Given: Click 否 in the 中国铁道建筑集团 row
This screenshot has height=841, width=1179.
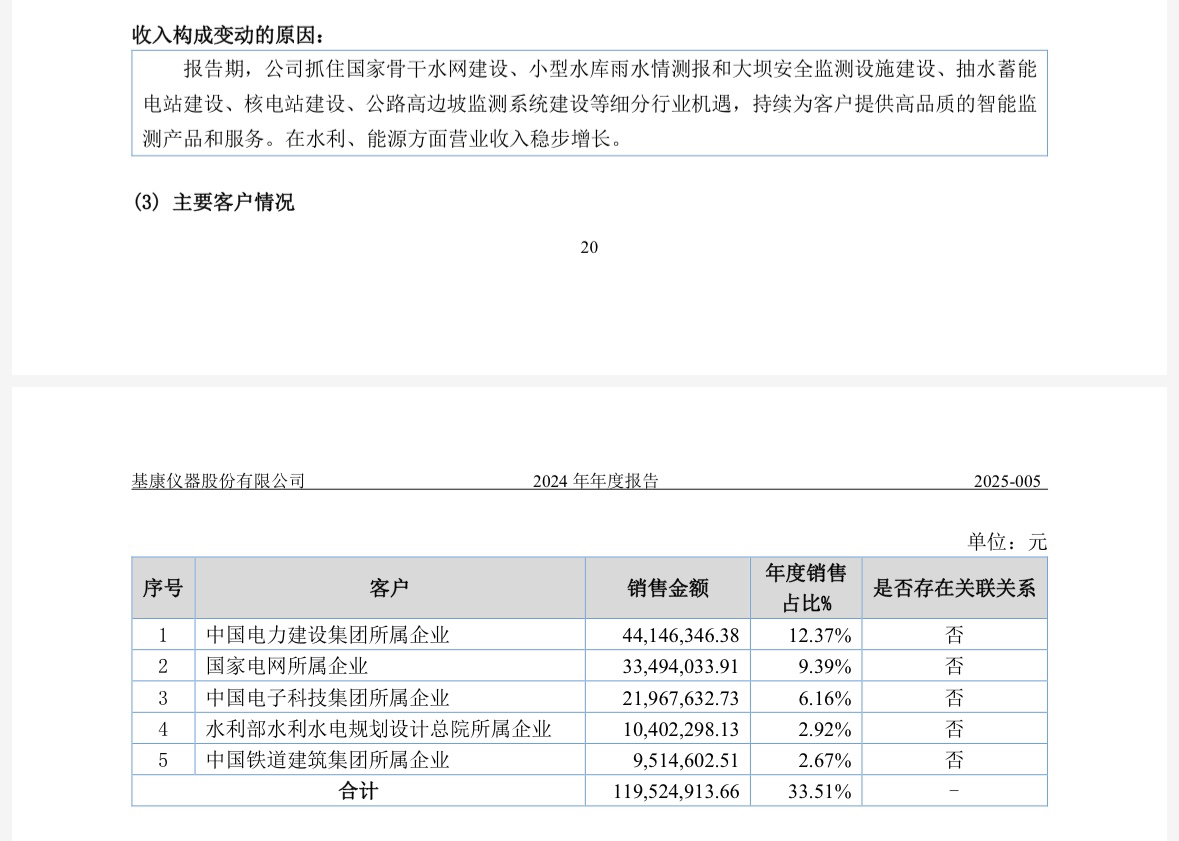Looking at the screenshot, I should (x=954, y=760).
